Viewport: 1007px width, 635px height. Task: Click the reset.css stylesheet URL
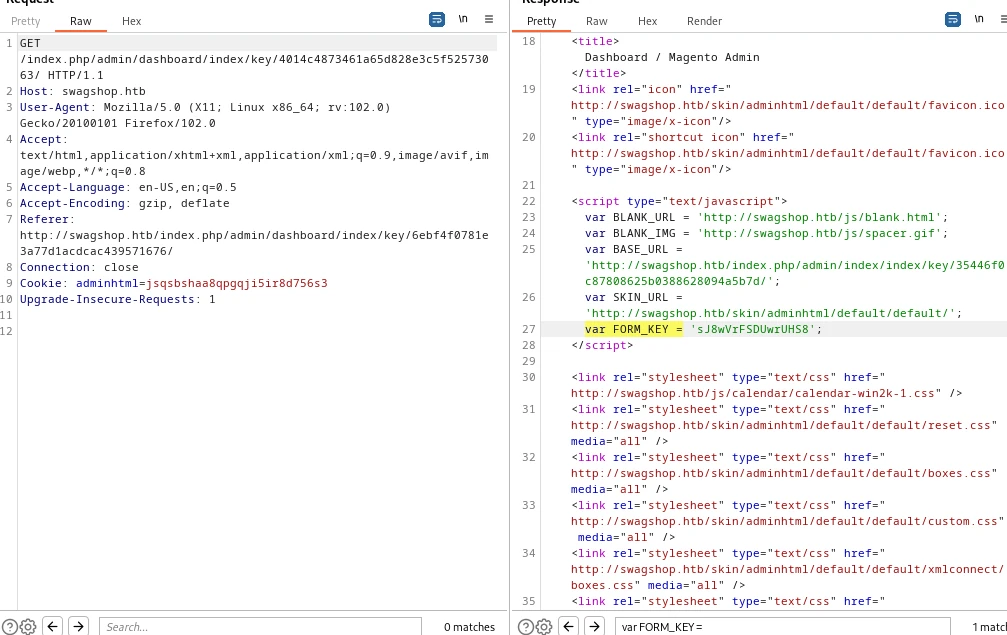coord(781,426)
